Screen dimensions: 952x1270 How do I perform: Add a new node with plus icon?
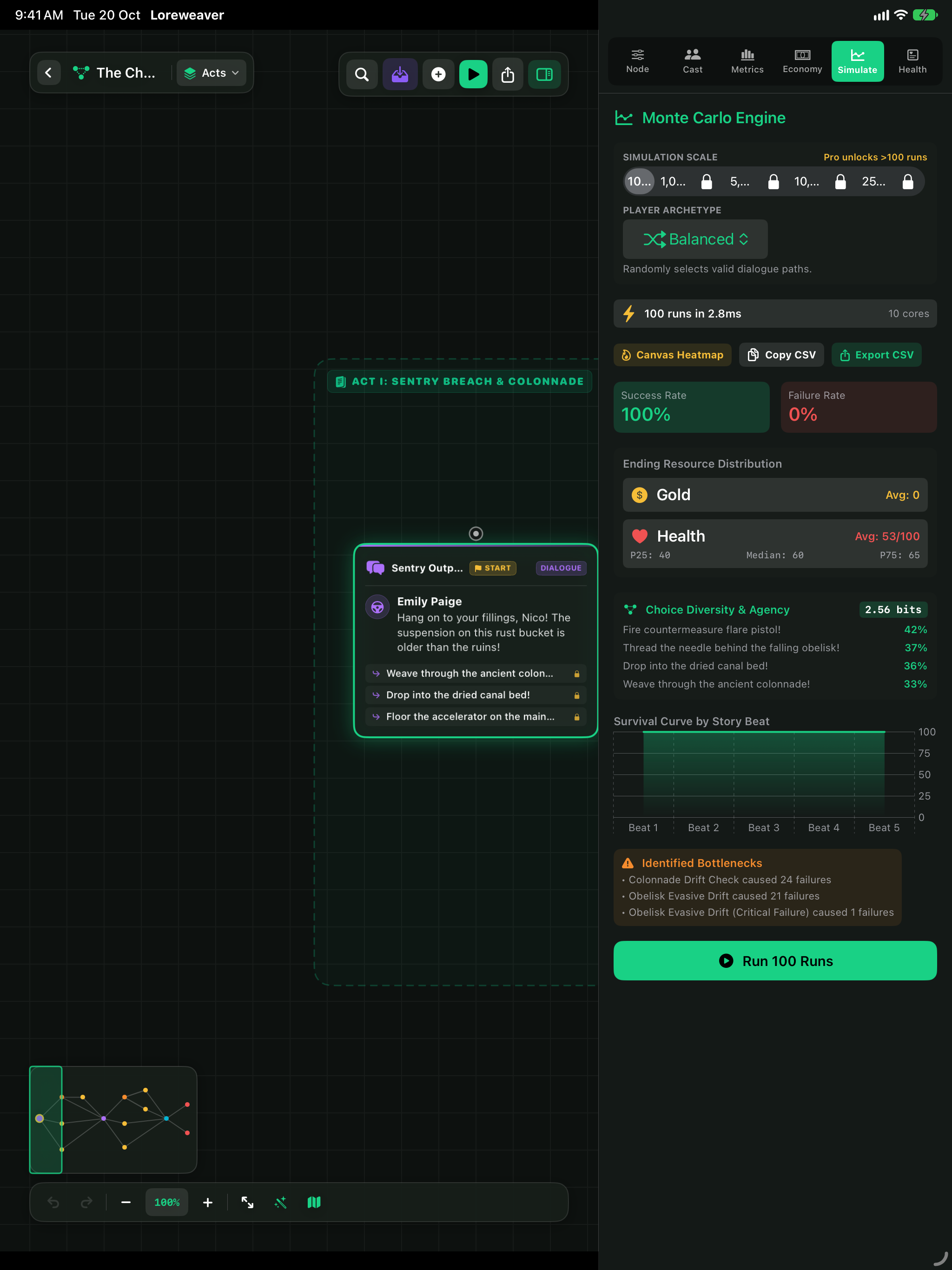click(438, 74)
